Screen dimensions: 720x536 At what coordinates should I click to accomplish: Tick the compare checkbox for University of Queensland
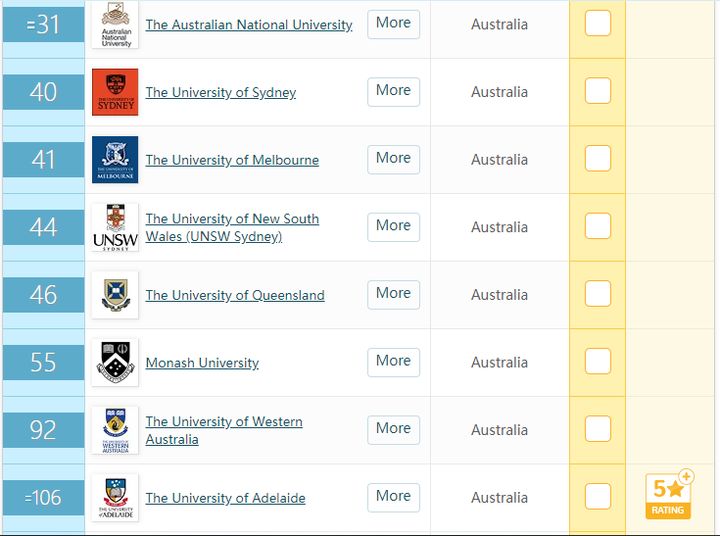coord(597,293)
